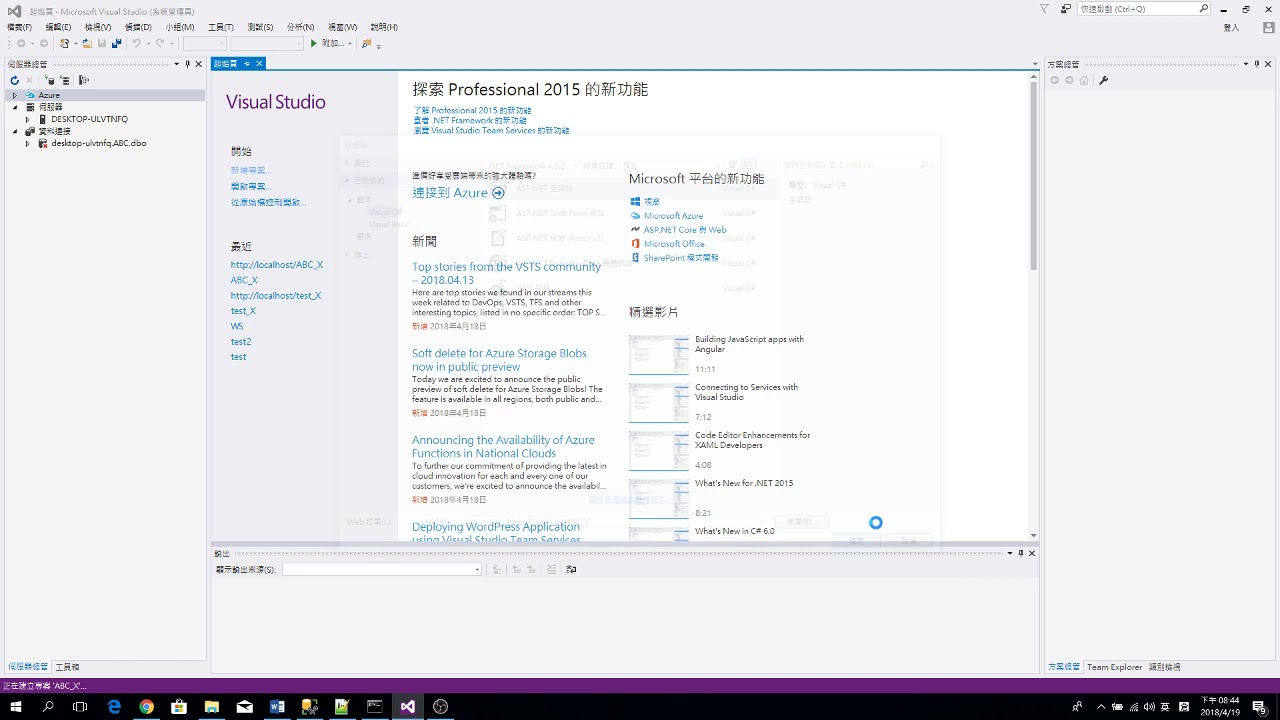This screenshot has height=720, width=1280.
Task: Click the circled arrow next to 連接到 Azure
Action: coord(498,192)
